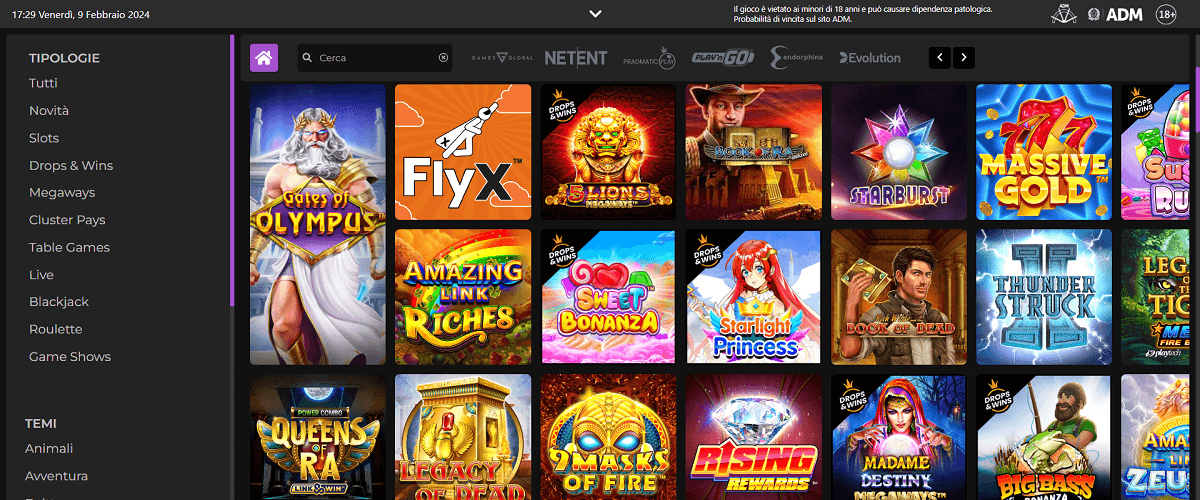
Task: Open the ADM logo link
Action: point(1125,14)
